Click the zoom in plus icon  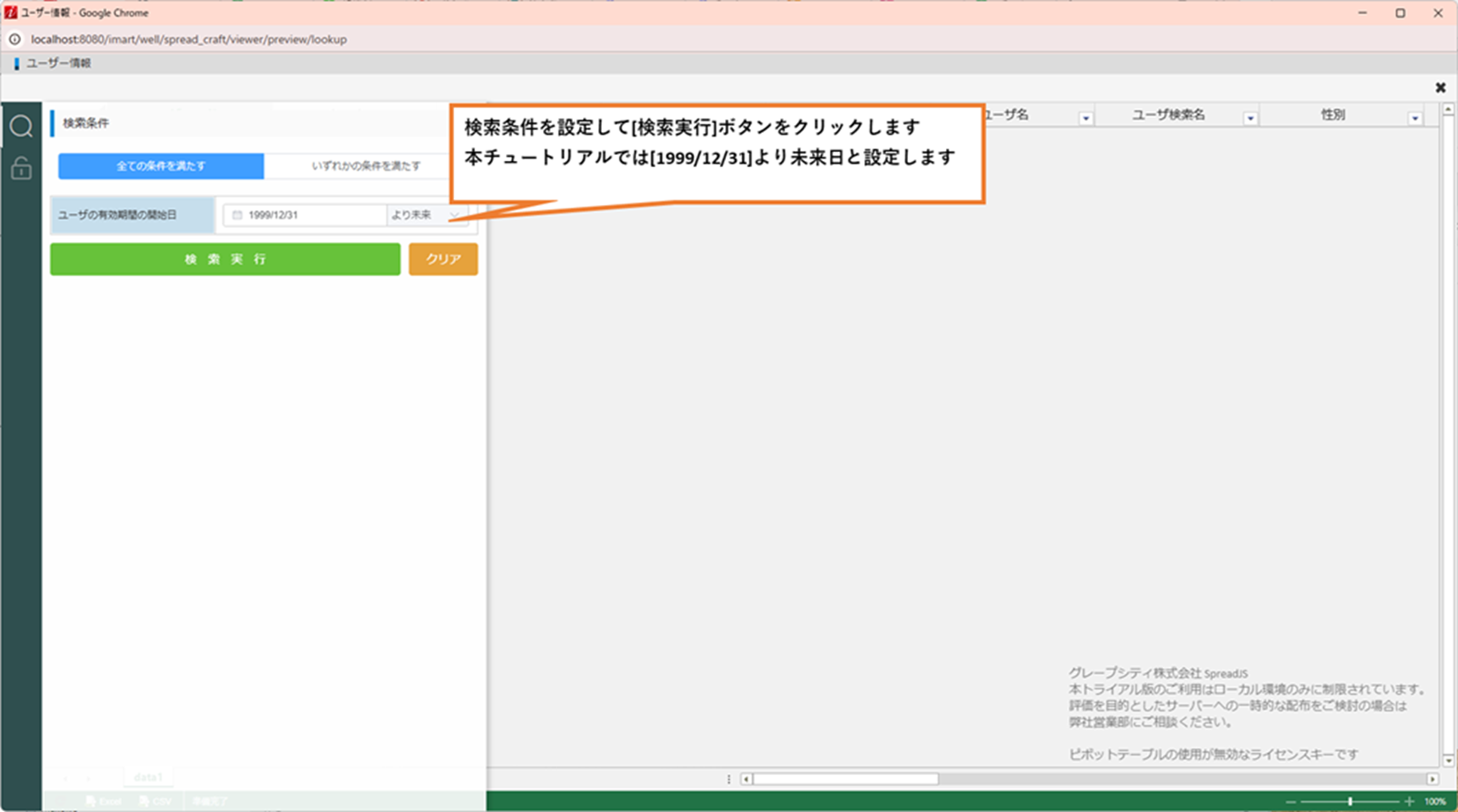tap(1409, 801)
